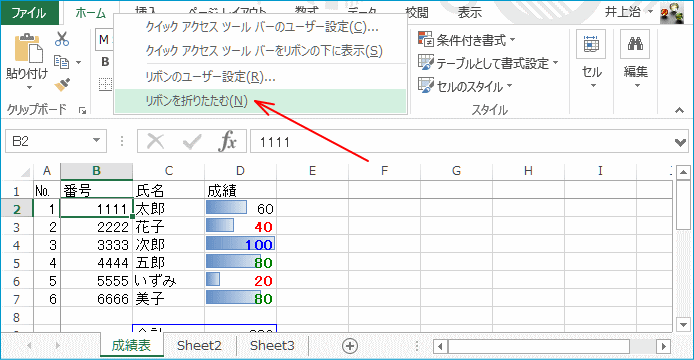The image size is (694, 360).
Task: Expand the formula bar with the chevron
Action: 680,142
